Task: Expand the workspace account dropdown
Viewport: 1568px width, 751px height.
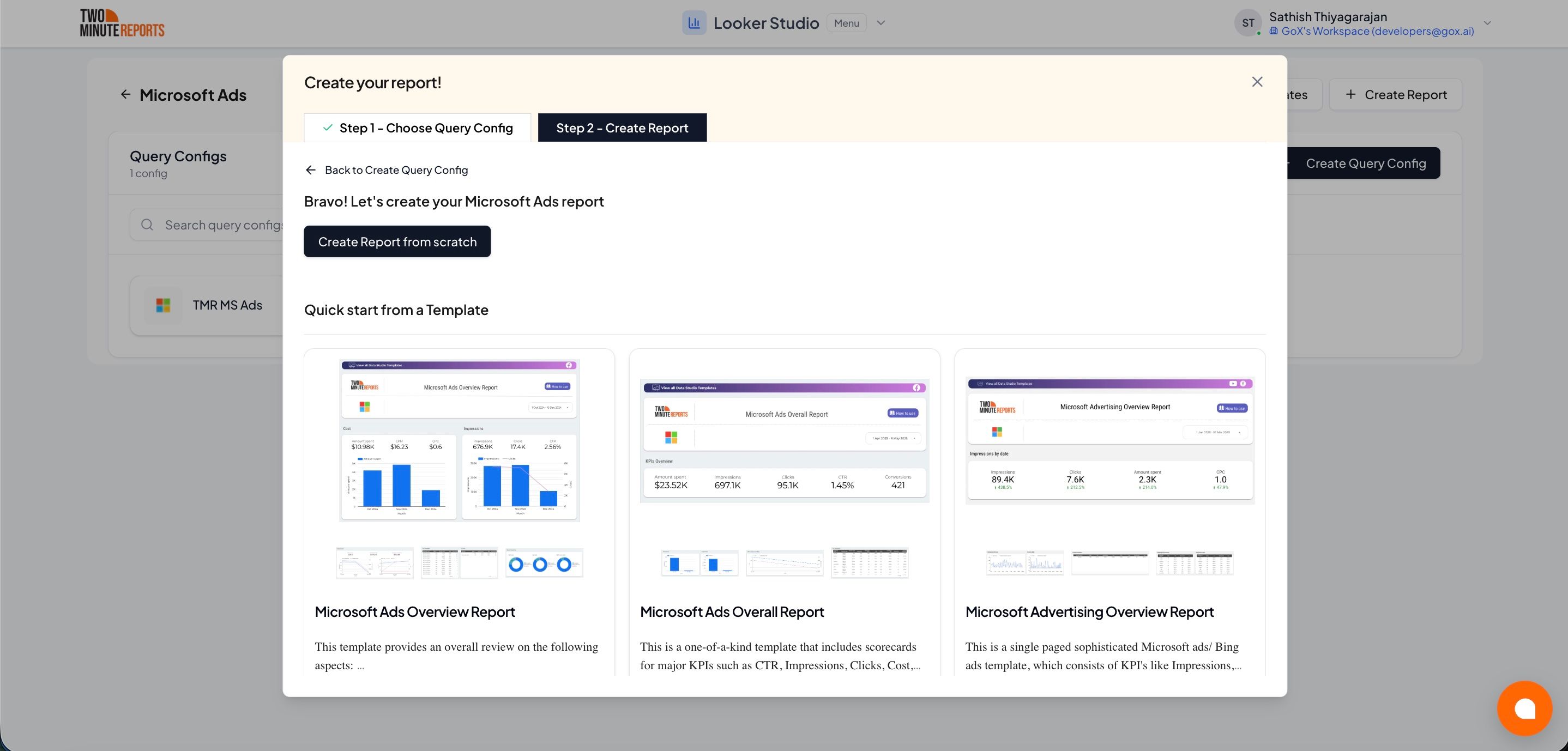Action: 1487,23
